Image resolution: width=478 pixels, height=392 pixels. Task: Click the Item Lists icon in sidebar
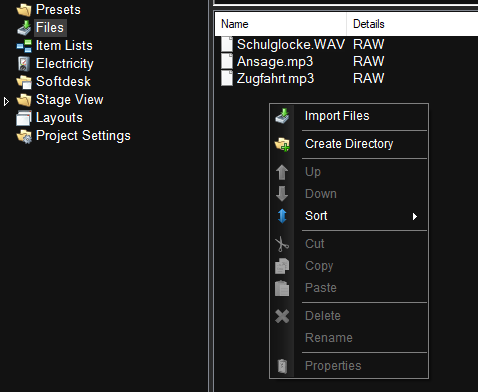pyautogui.click(x=24, y=46)
